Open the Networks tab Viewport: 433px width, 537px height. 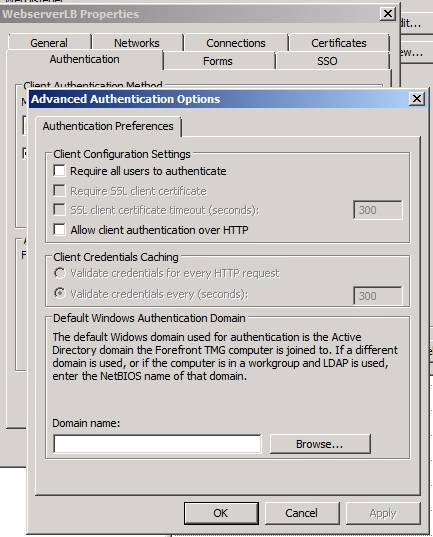[137, 43]
